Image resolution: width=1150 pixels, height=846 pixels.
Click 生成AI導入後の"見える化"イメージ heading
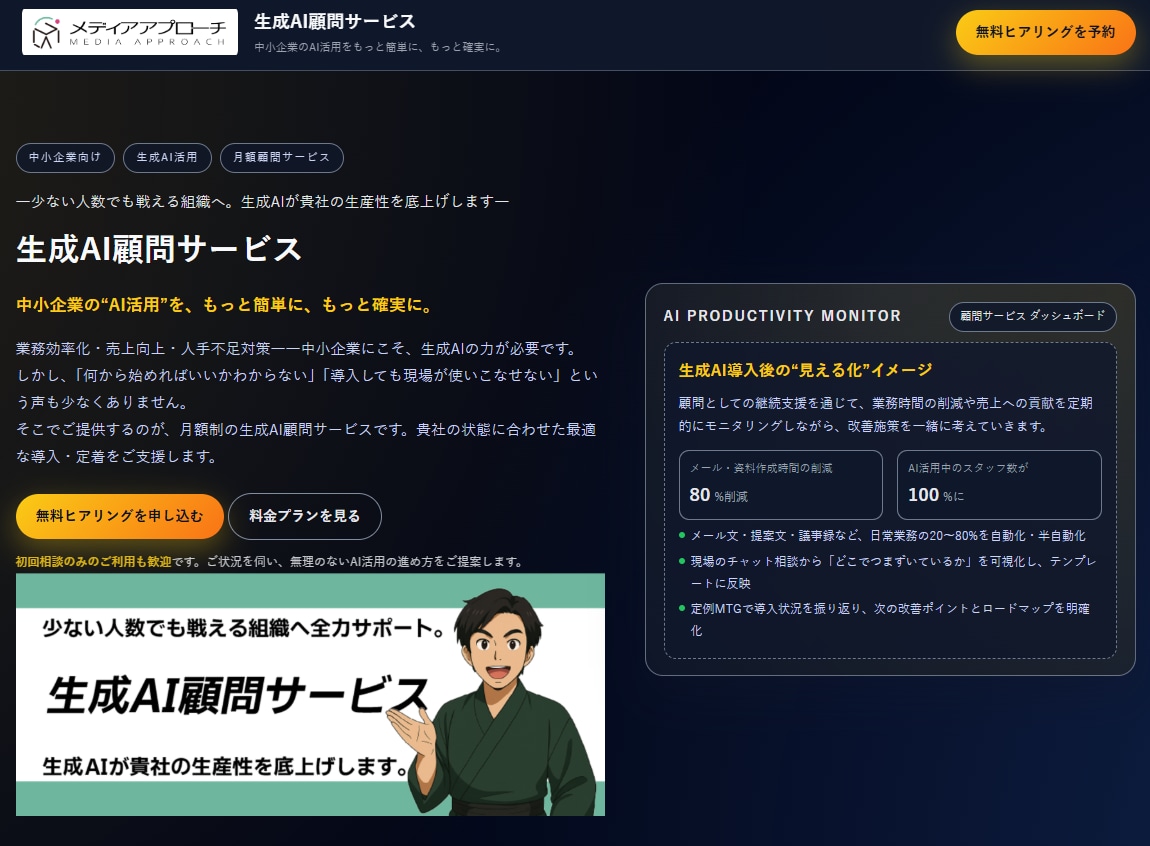tap(805, 370)
